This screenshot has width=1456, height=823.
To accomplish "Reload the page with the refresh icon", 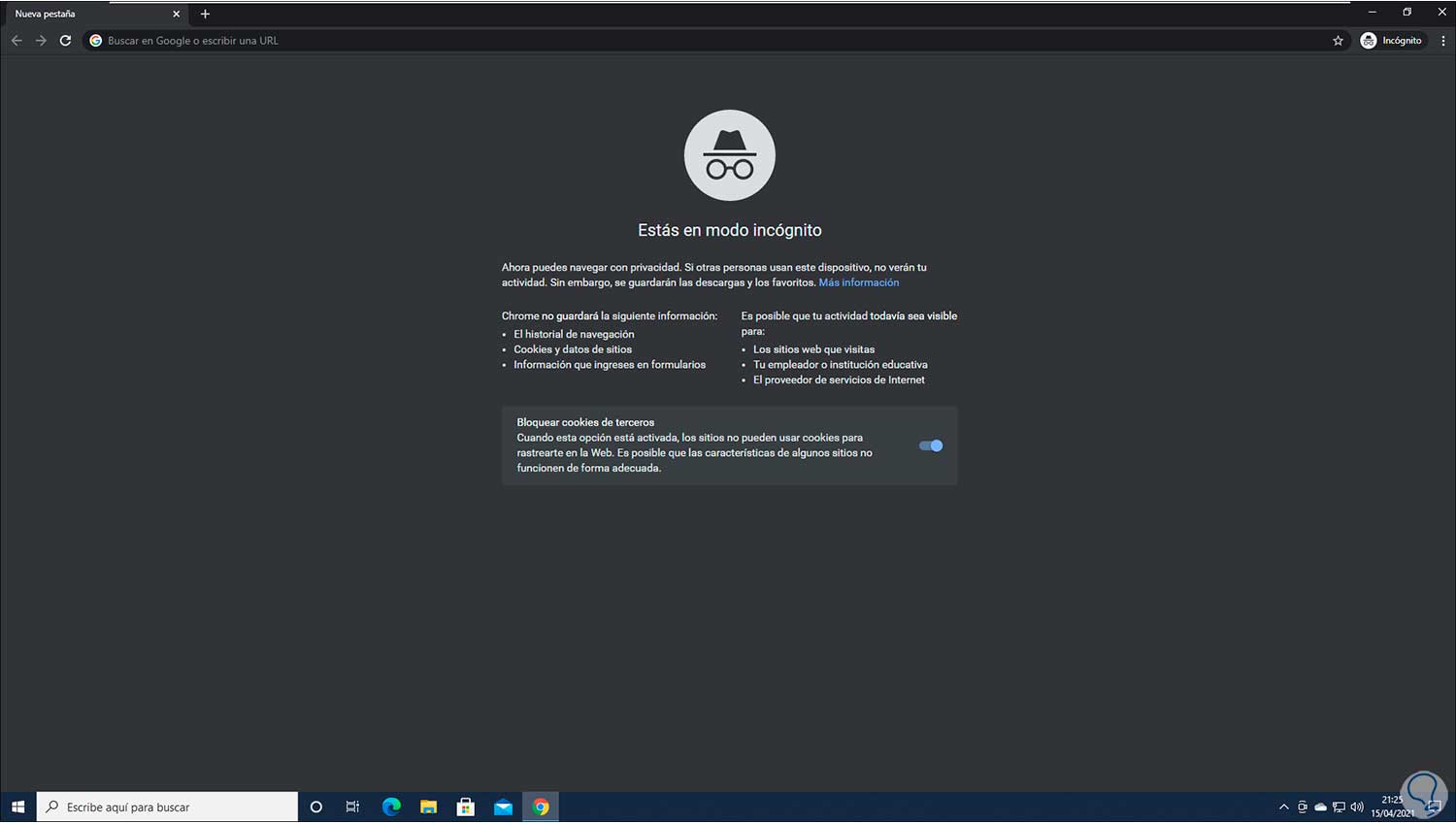I will tap(65, 41).
